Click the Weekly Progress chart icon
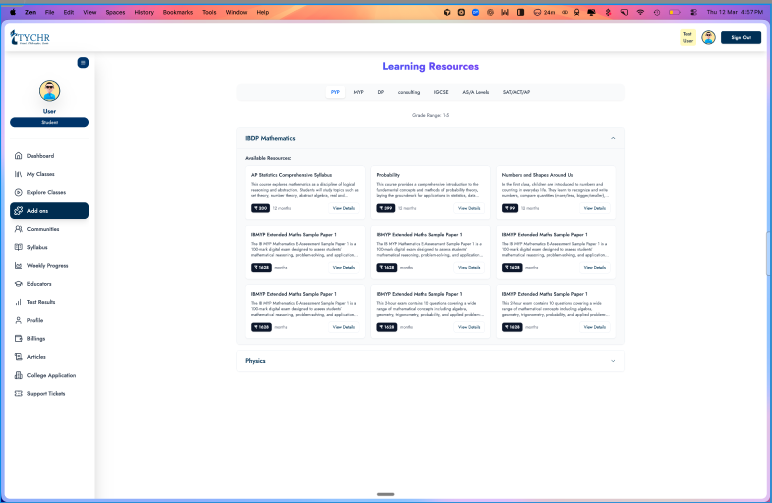Screen dimensions: 772x503 pos(18,266)
